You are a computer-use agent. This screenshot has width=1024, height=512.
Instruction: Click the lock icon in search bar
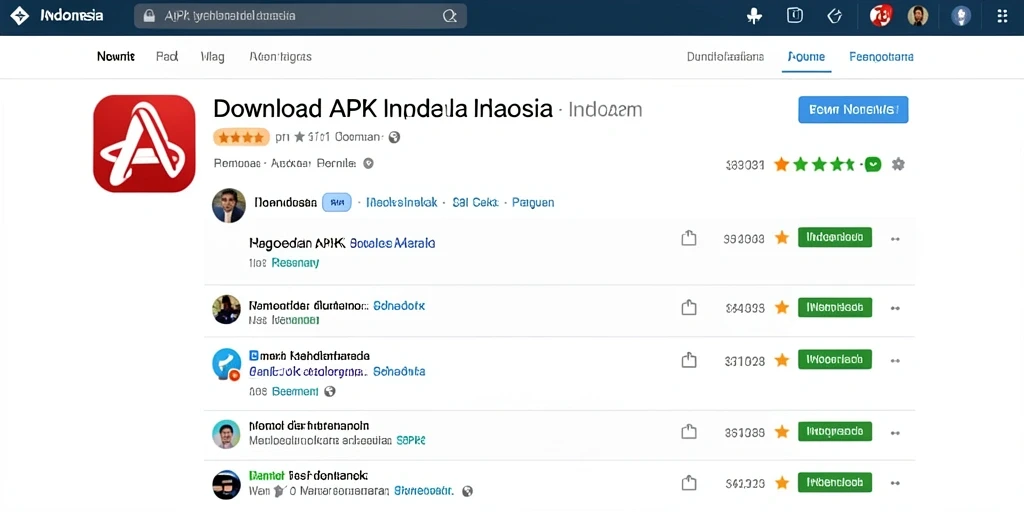[149, 16]
